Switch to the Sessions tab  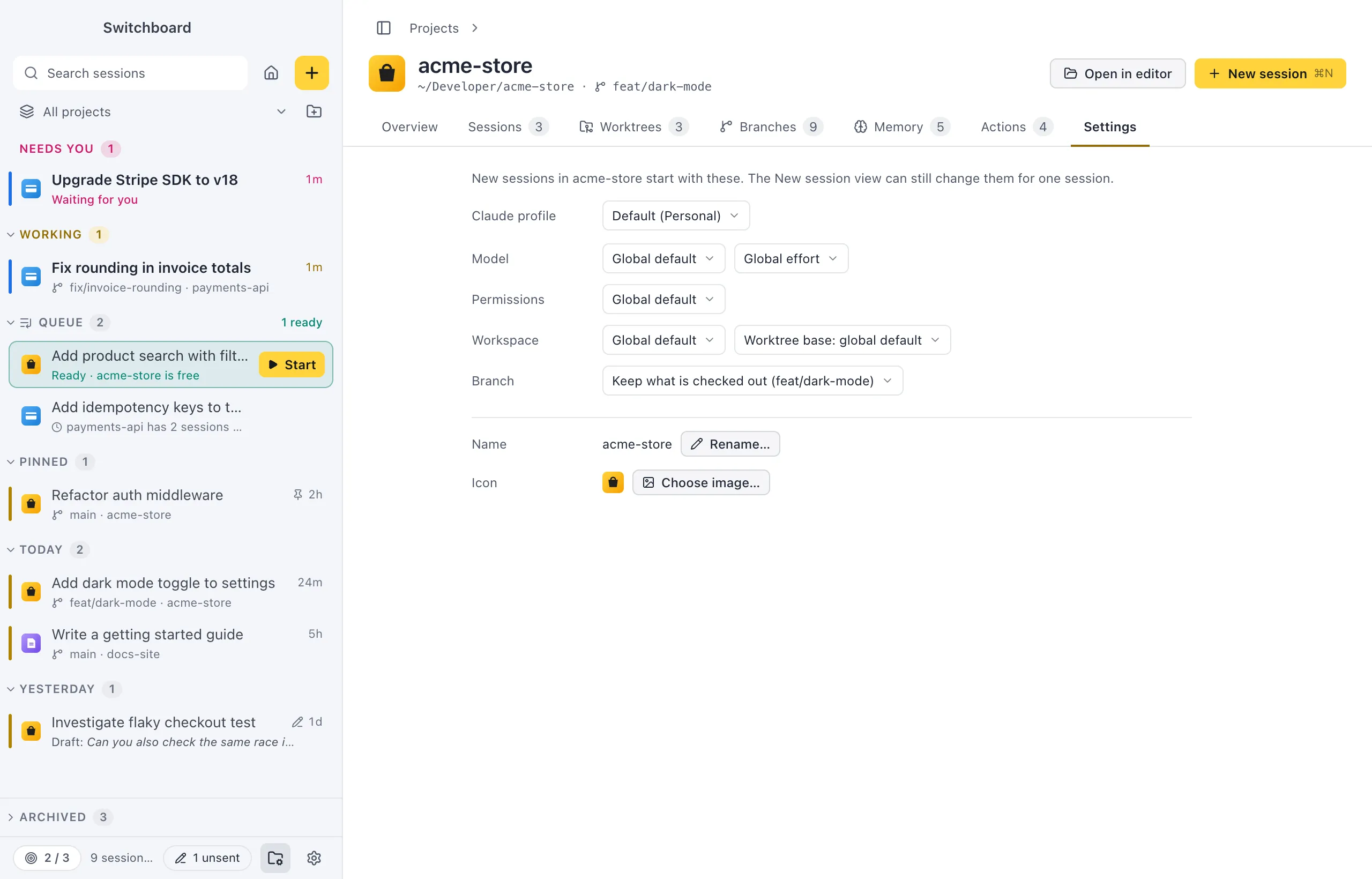508,126
